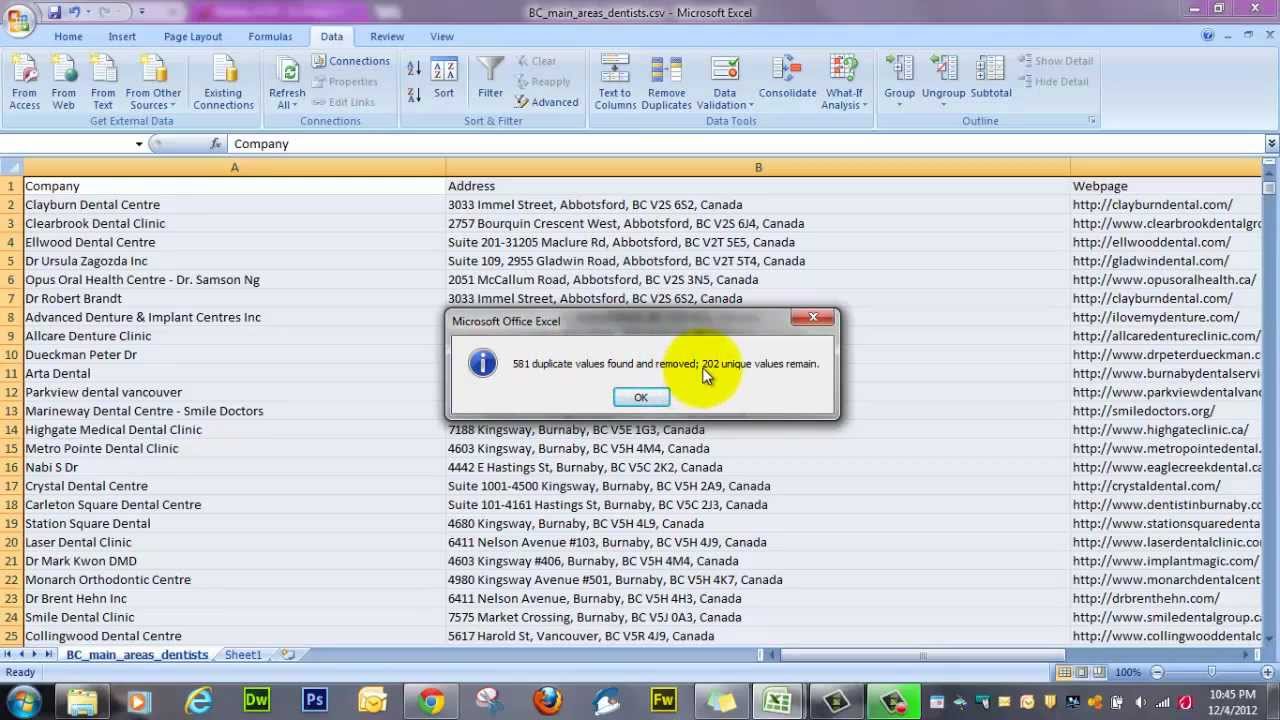
Task: Import data From Text
Action: 103,83
